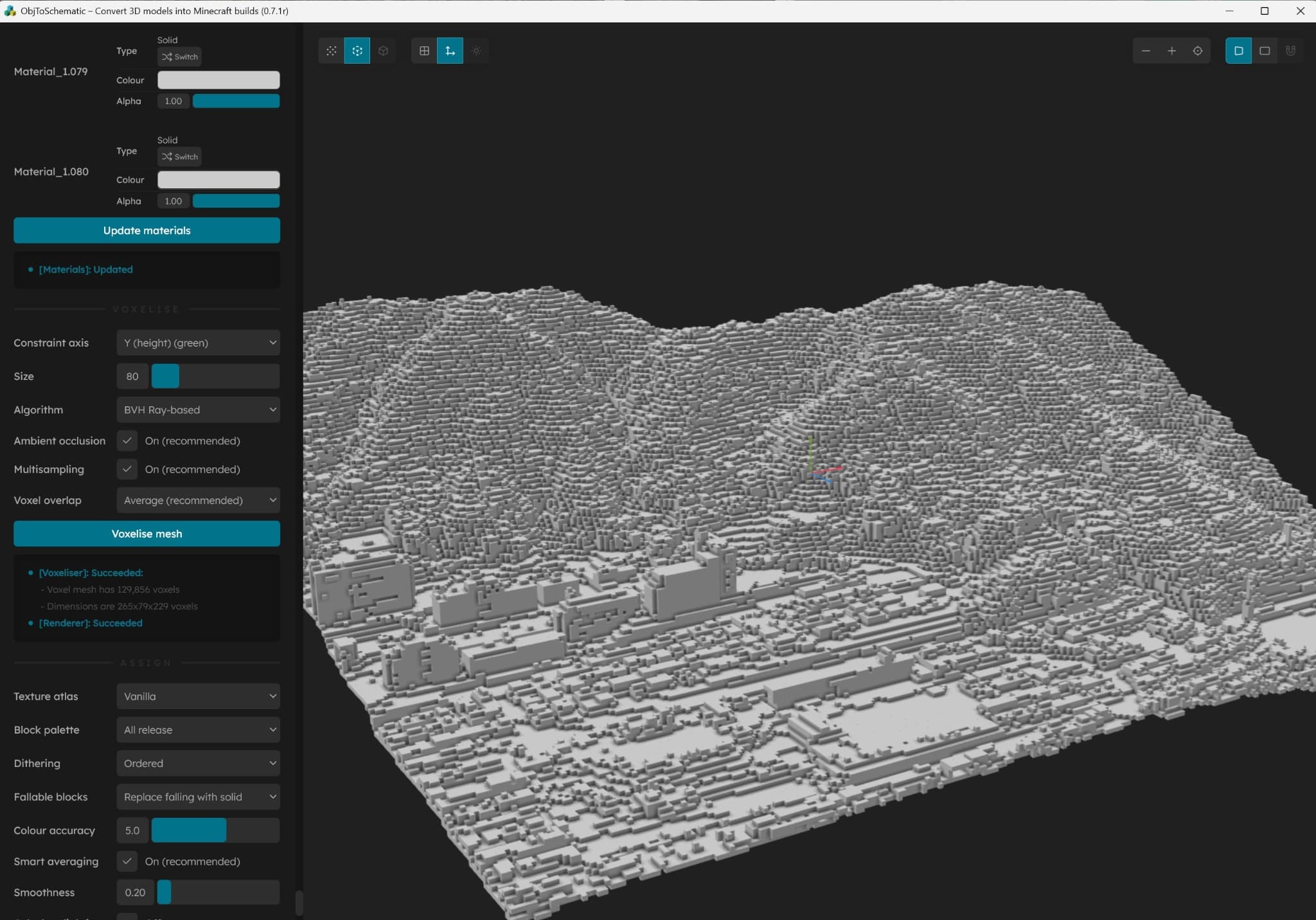Click the Update materials button
This screenshot has width=1316, height=920.
pos(147,230)
